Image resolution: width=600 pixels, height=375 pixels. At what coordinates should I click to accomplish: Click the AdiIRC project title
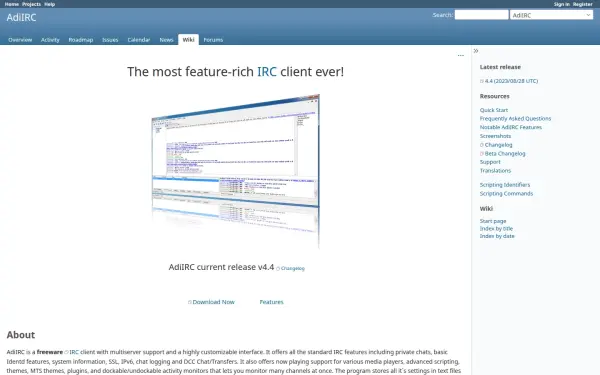click(x=21, y=18)
